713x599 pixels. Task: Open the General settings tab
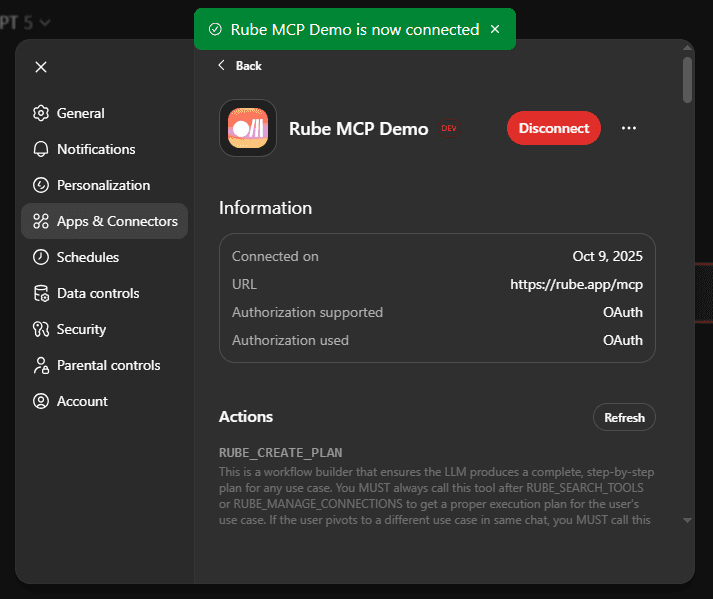105,113
